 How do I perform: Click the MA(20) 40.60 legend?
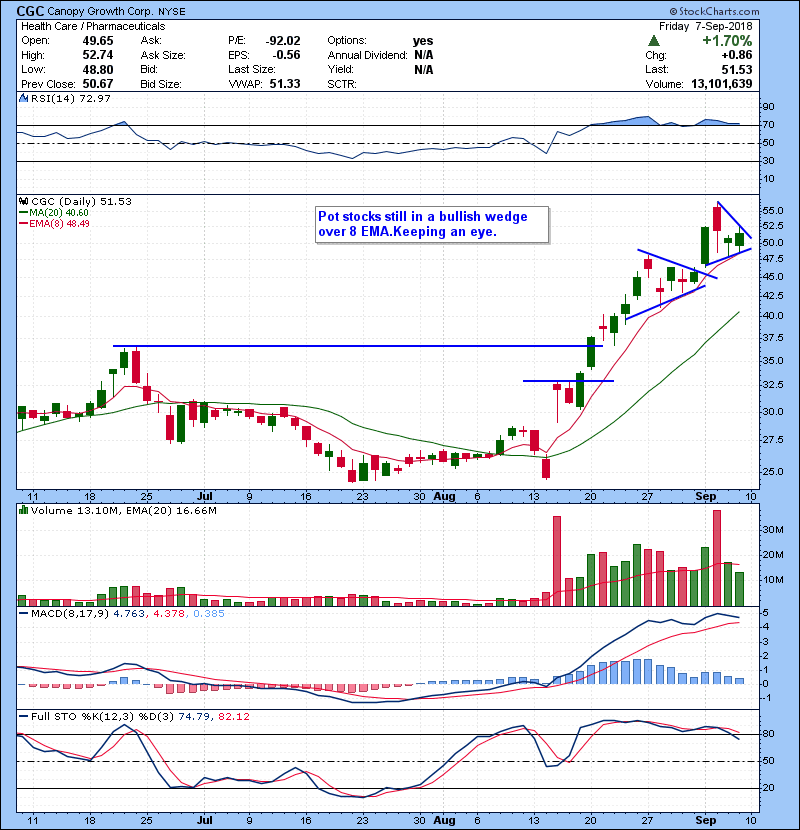[x=54, y=212]
